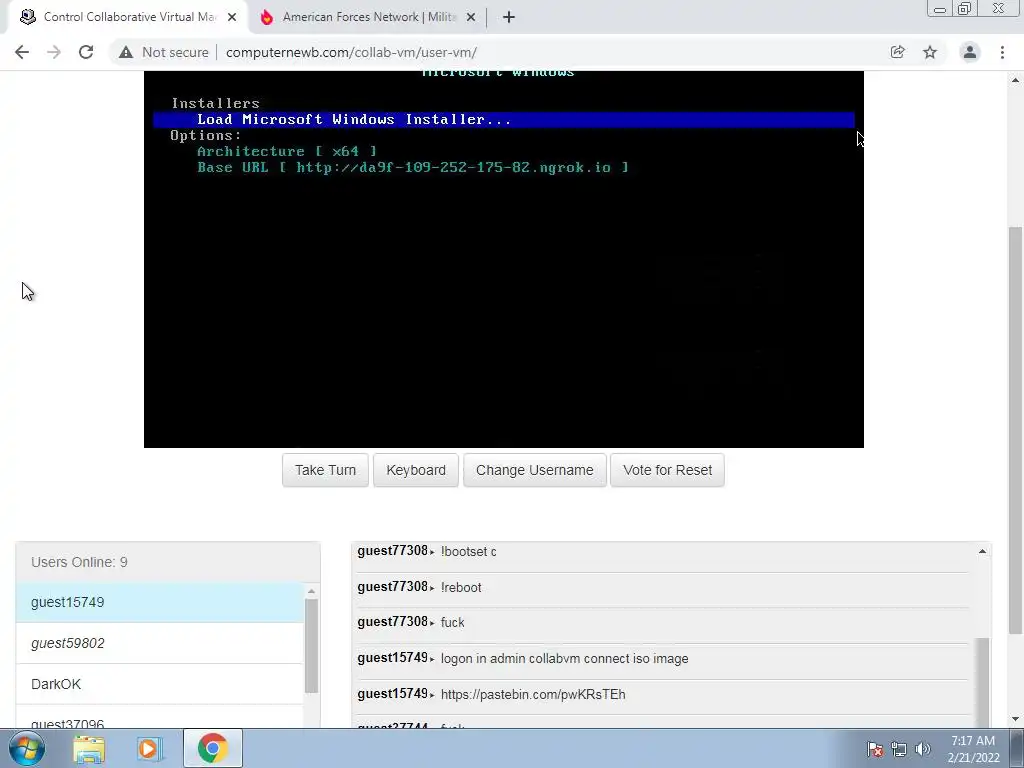Open the on-screen Keyboard button

(x=416, y=470)
